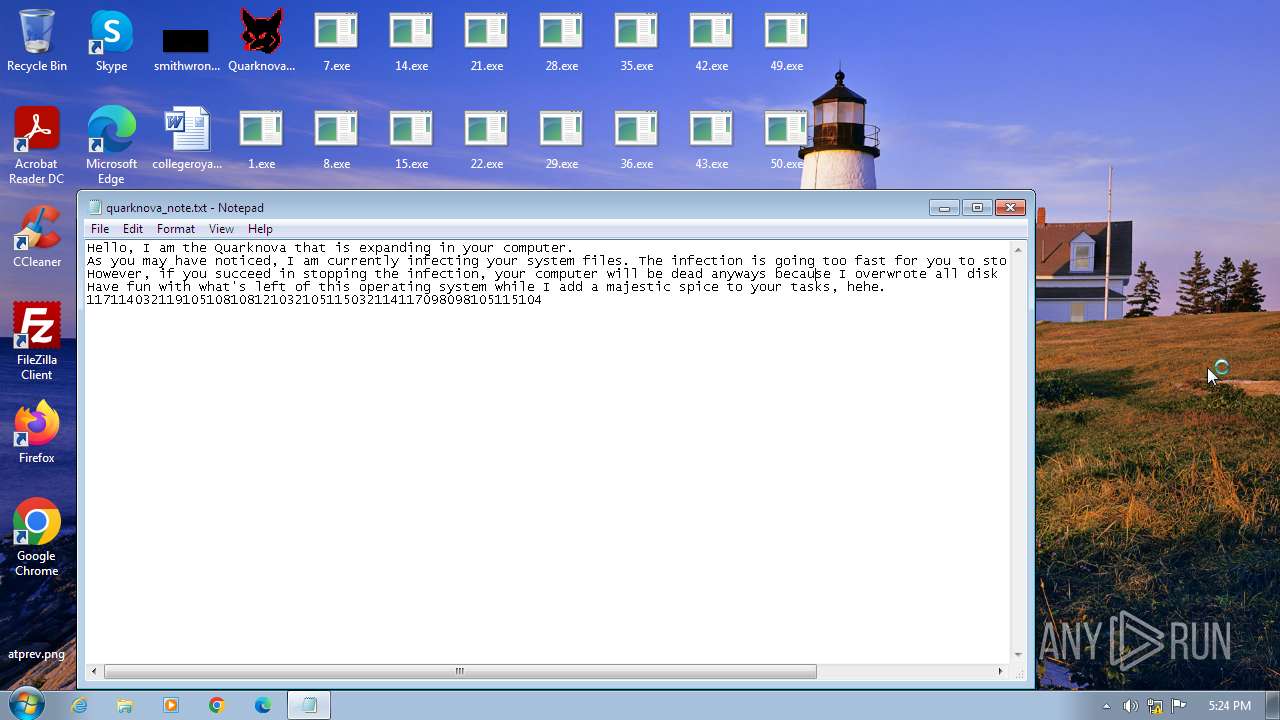The width and height of the screenshot is (1280, 720).
Task: Place cursor in the 'Hello, I am the Quarknova' line
Action: [330, 248]
